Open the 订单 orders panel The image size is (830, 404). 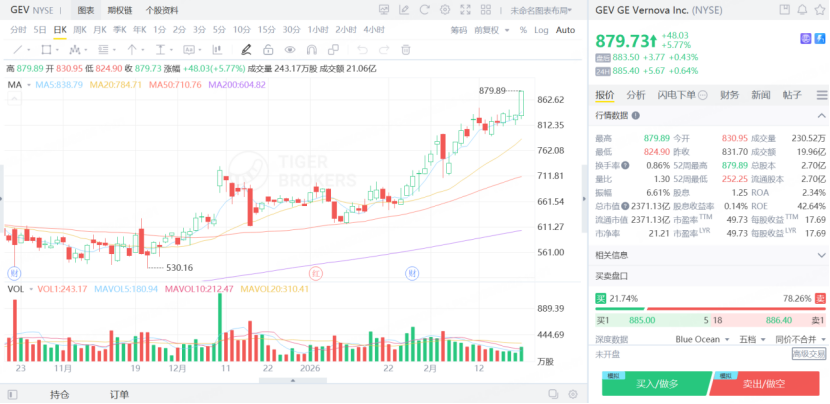pos(119,394)
